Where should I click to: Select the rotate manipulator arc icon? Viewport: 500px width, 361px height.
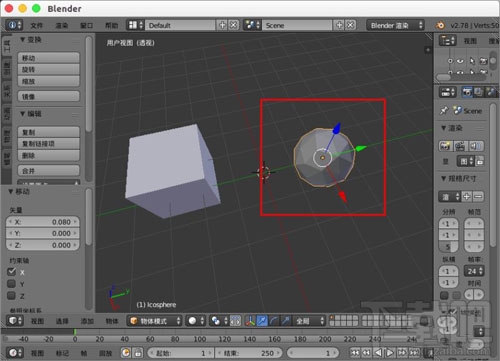pyautogui.click(x=274, y=321)
